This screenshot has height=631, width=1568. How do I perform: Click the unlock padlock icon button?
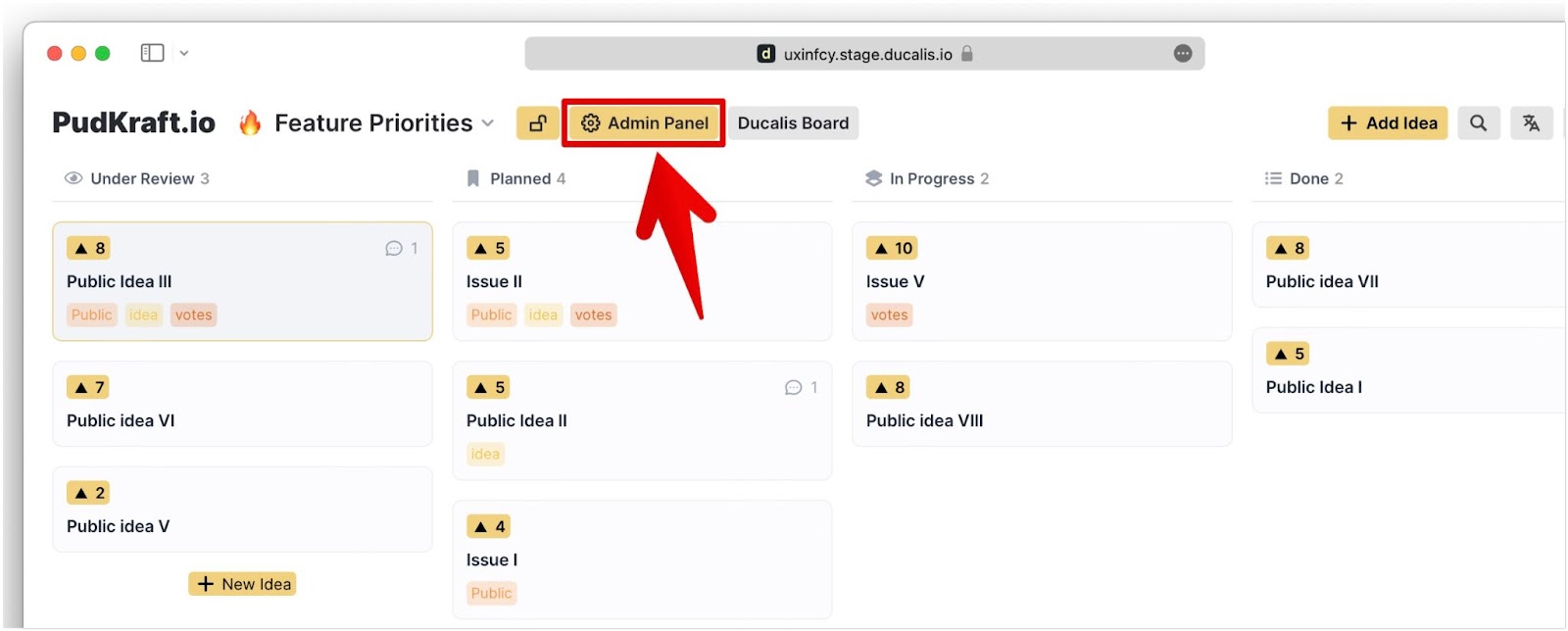pos(538,123)
